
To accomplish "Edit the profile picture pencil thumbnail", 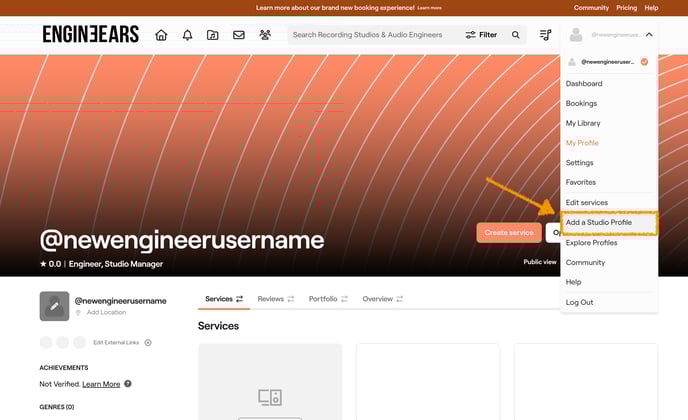I will [x=54, y=306].
